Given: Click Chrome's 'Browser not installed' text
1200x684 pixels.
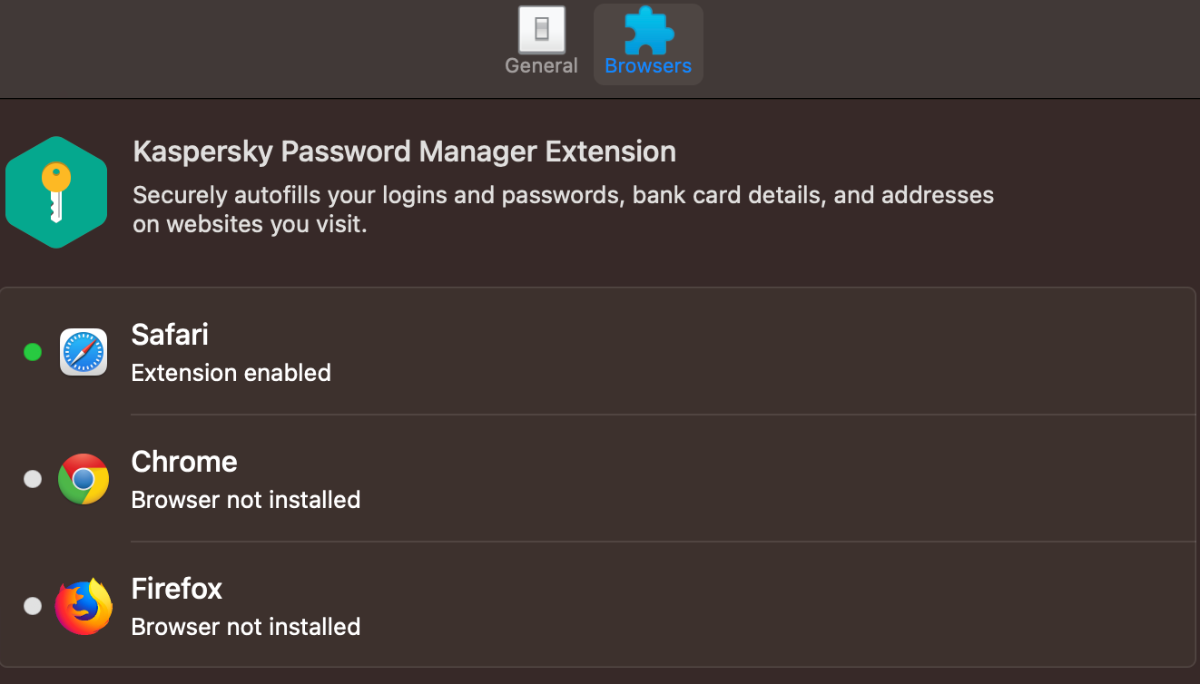Looking at the screenshot, I should (246, 500).
